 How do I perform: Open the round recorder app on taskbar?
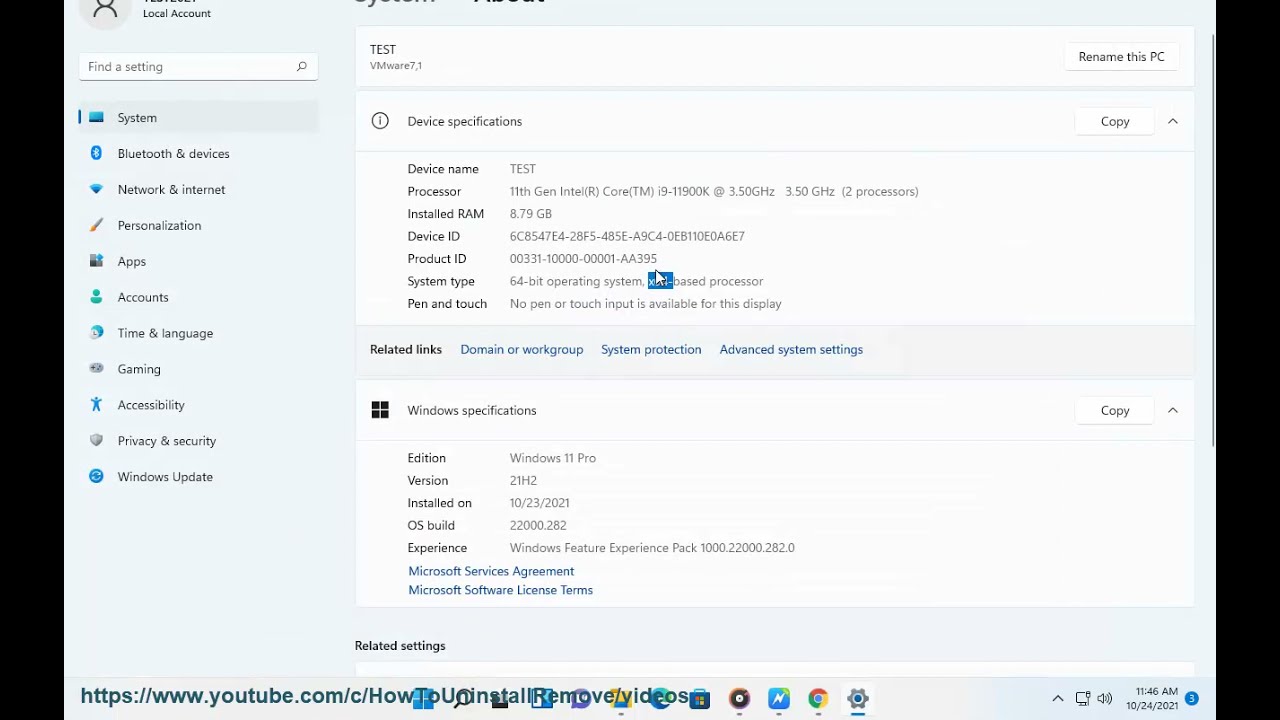(x=739, y=699)
